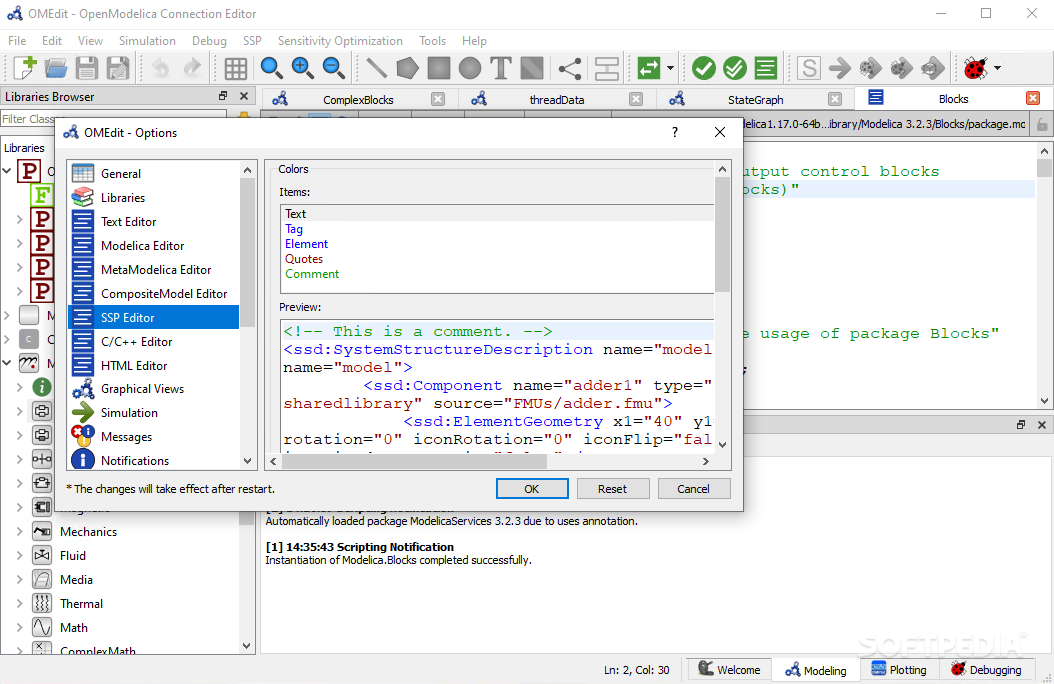
Task: Select Notifications in Options list
Action: pos(154,461)
